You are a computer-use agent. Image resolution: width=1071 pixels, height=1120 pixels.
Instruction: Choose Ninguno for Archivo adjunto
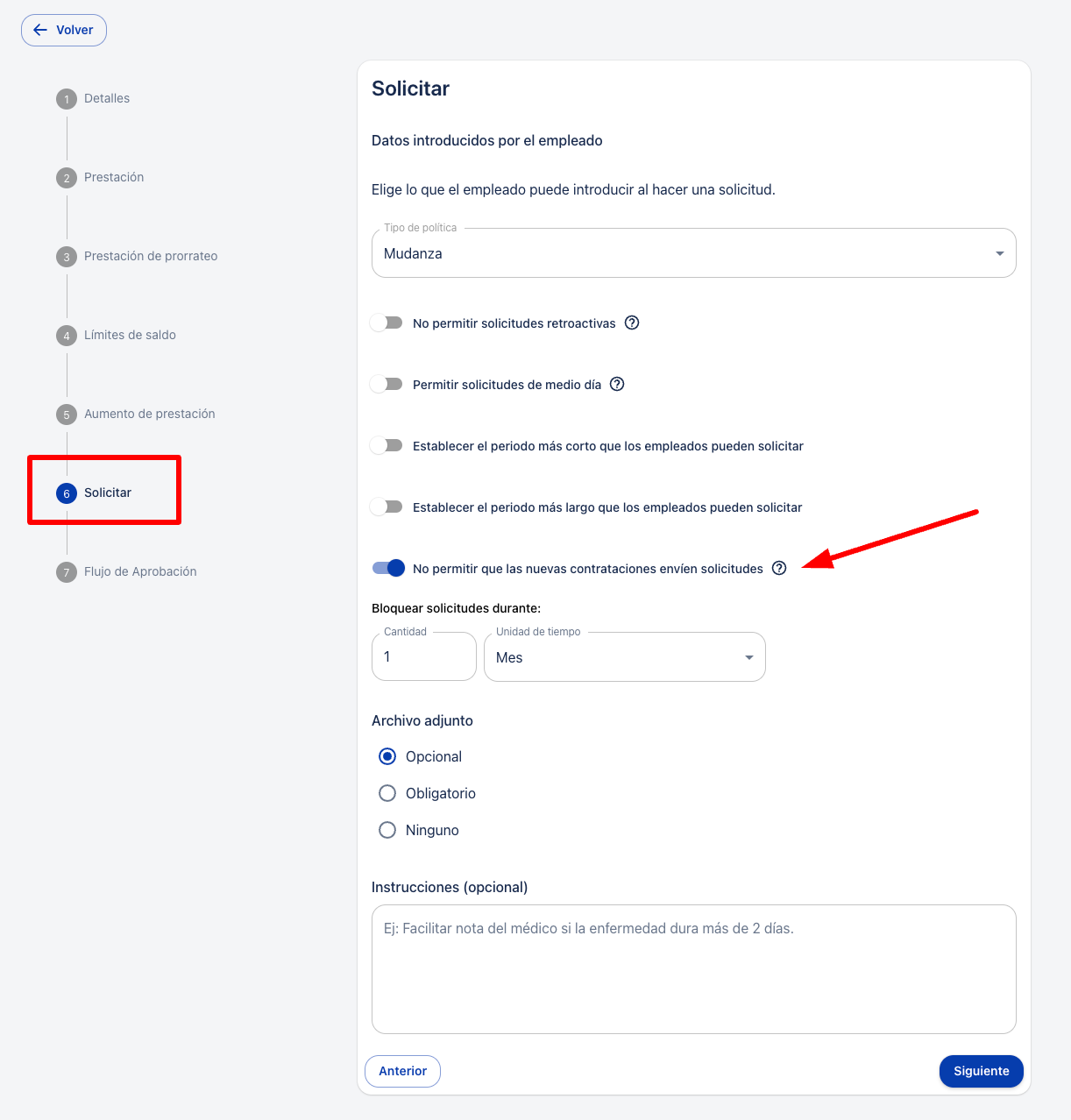387,830
